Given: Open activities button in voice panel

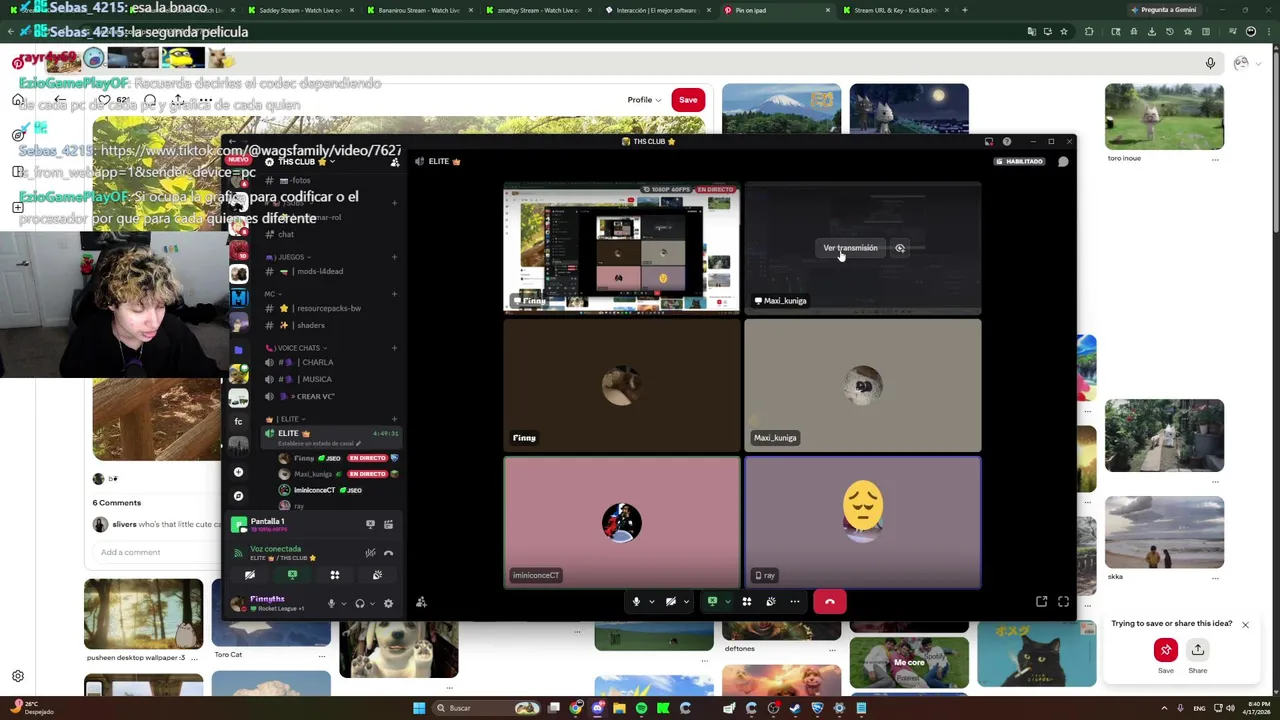Looking at the screenshot, I should 335,575.
